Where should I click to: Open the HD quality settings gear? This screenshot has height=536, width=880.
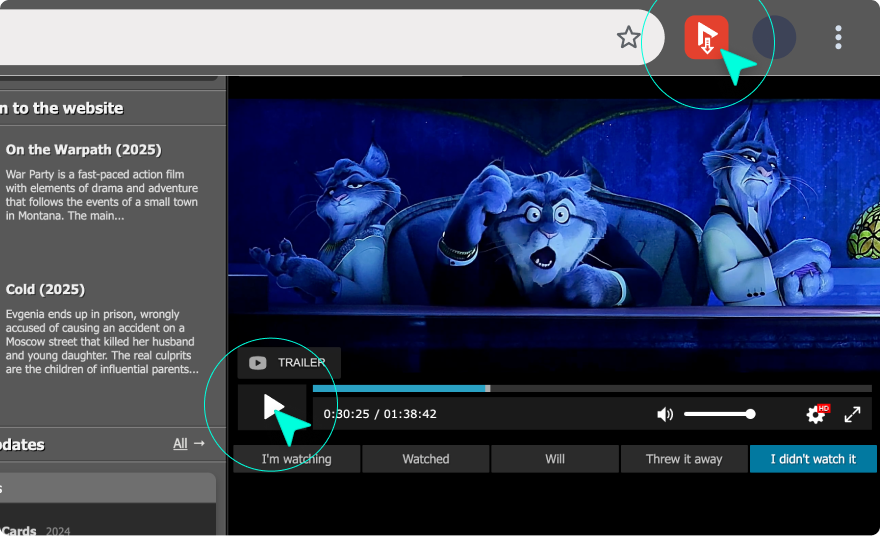click(x=816, y=414)
